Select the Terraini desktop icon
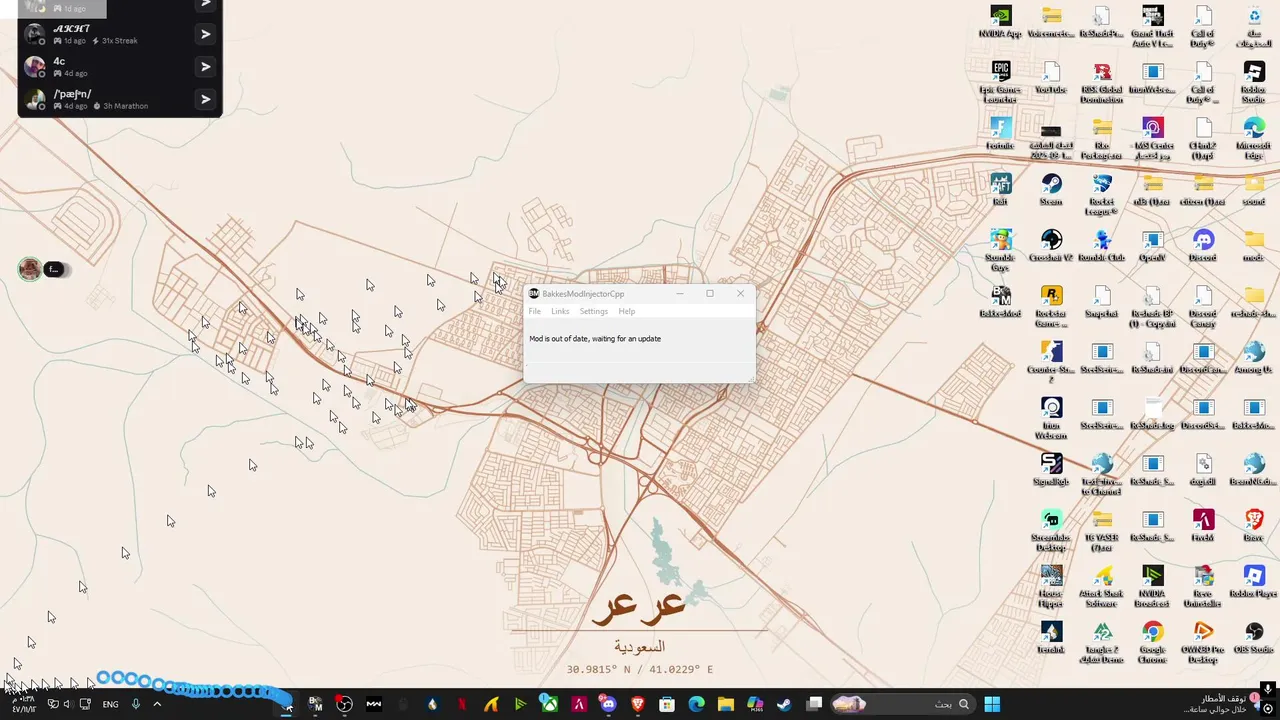1280x720 pixels. (1051, 638)
